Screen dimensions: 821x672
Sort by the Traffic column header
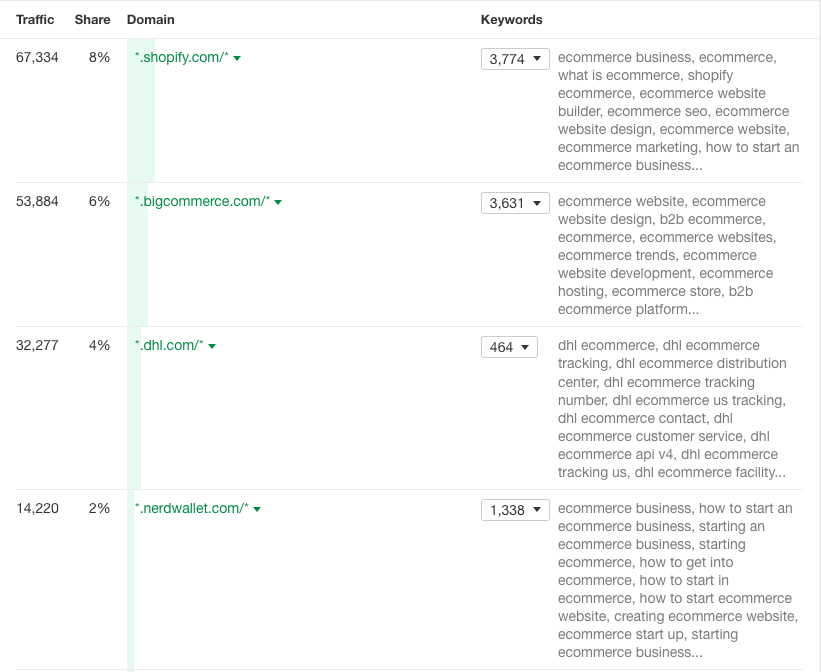pyautogui.click(x=35, y=20)
